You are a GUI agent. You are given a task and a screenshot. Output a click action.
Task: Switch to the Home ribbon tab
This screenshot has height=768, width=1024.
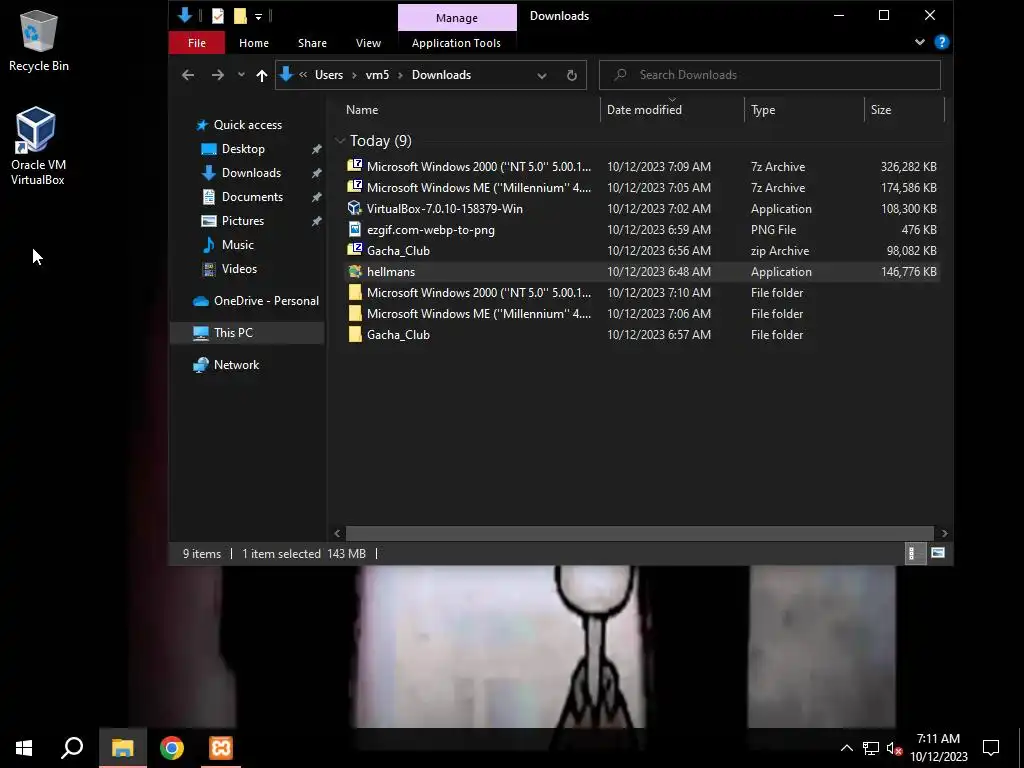(254, 43)
